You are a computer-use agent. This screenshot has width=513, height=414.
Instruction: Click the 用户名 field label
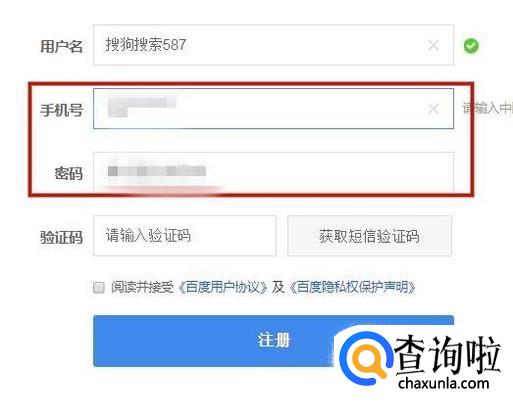pyautogui.click(x=61, y=46)
